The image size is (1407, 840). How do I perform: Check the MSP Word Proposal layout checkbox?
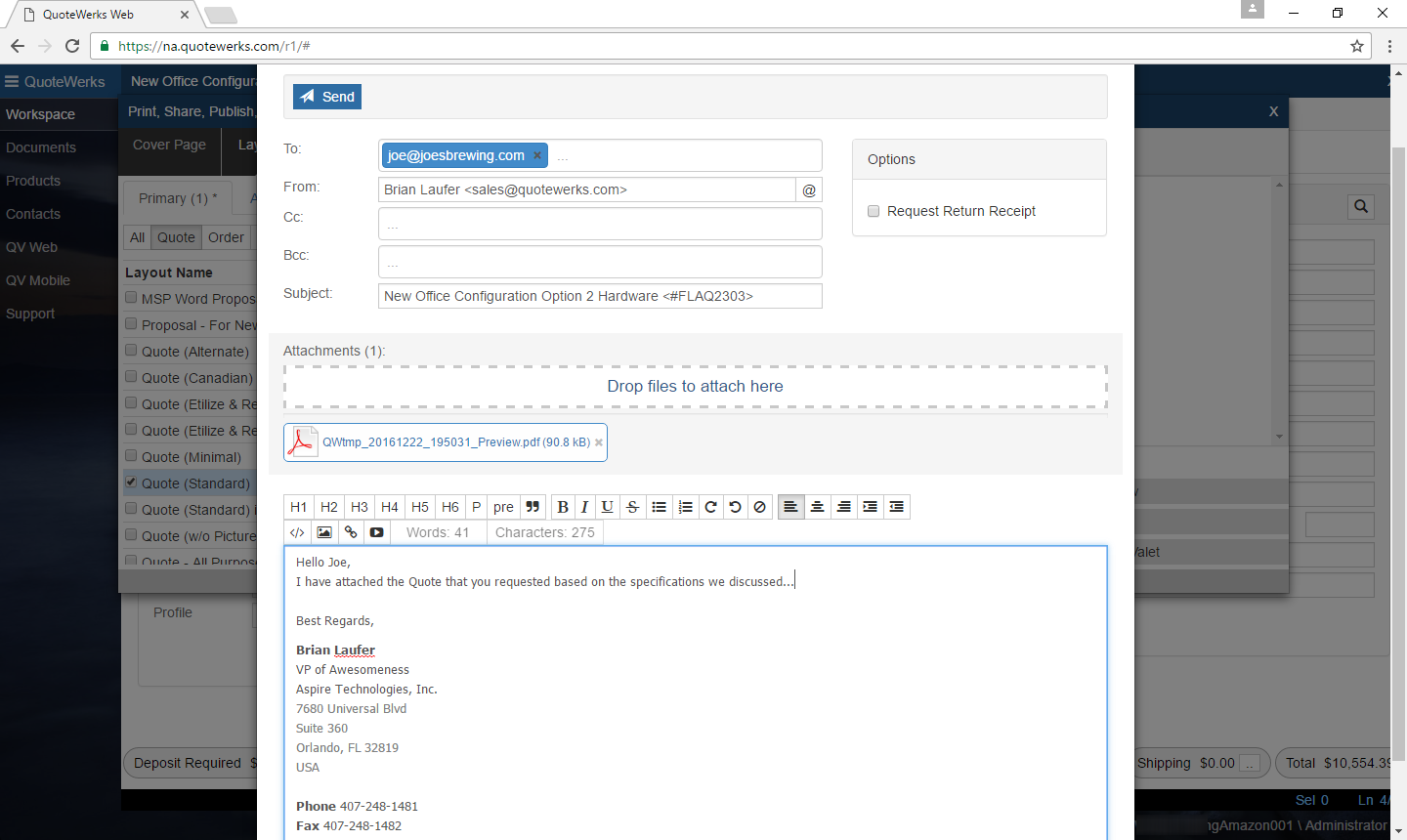coord(131,298)
